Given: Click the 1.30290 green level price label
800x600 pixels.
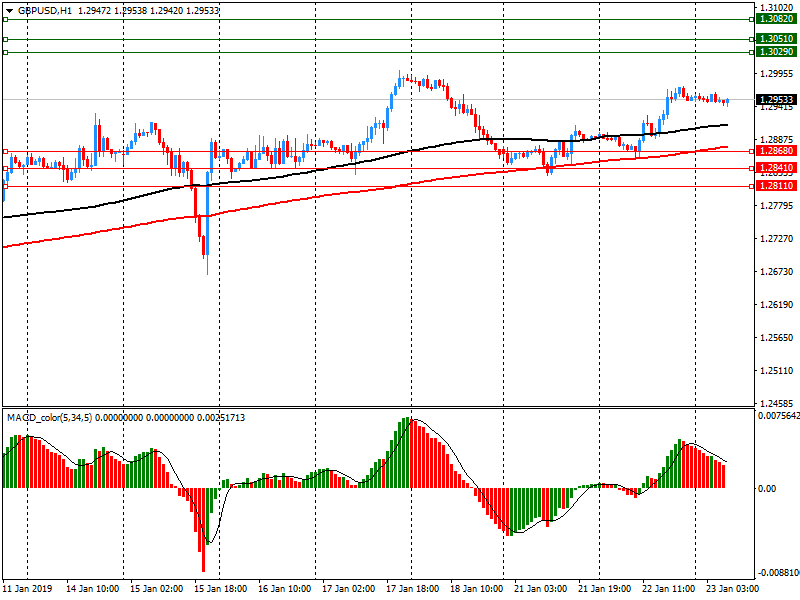Looking at the screenshot, I should pyautogui.click(x=776, y=52).
